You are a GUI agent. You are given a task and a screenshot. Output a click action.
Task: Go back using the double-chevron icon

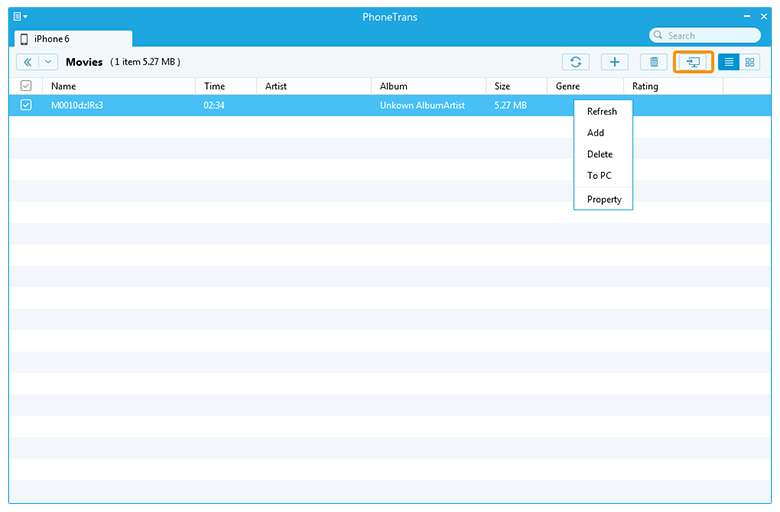28,62
